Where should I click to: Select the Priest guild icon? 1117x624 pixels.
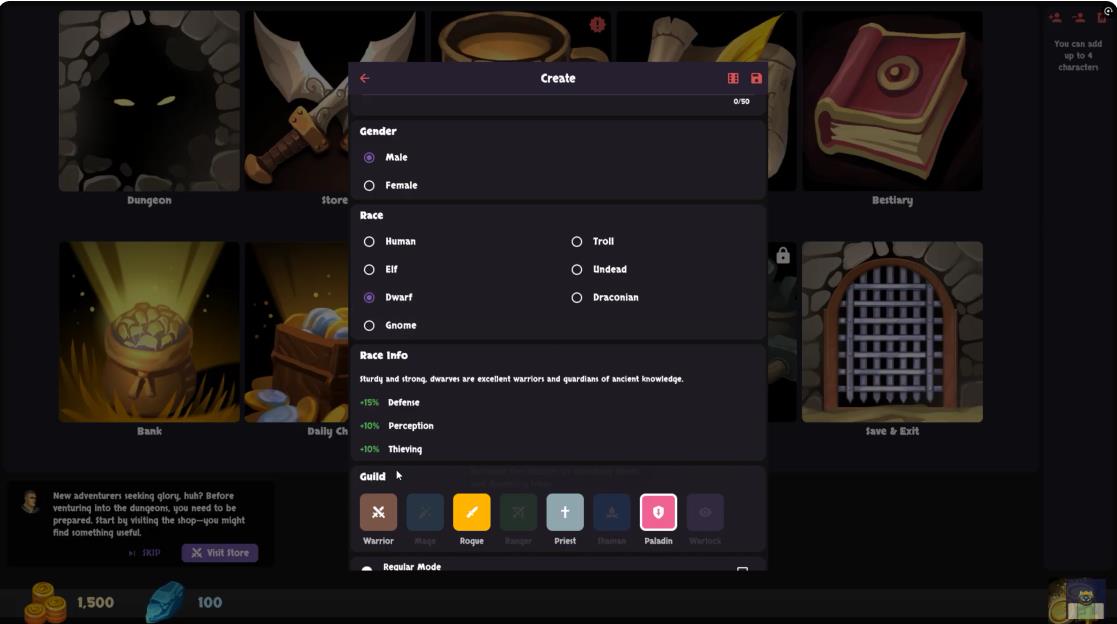(565, 512)
